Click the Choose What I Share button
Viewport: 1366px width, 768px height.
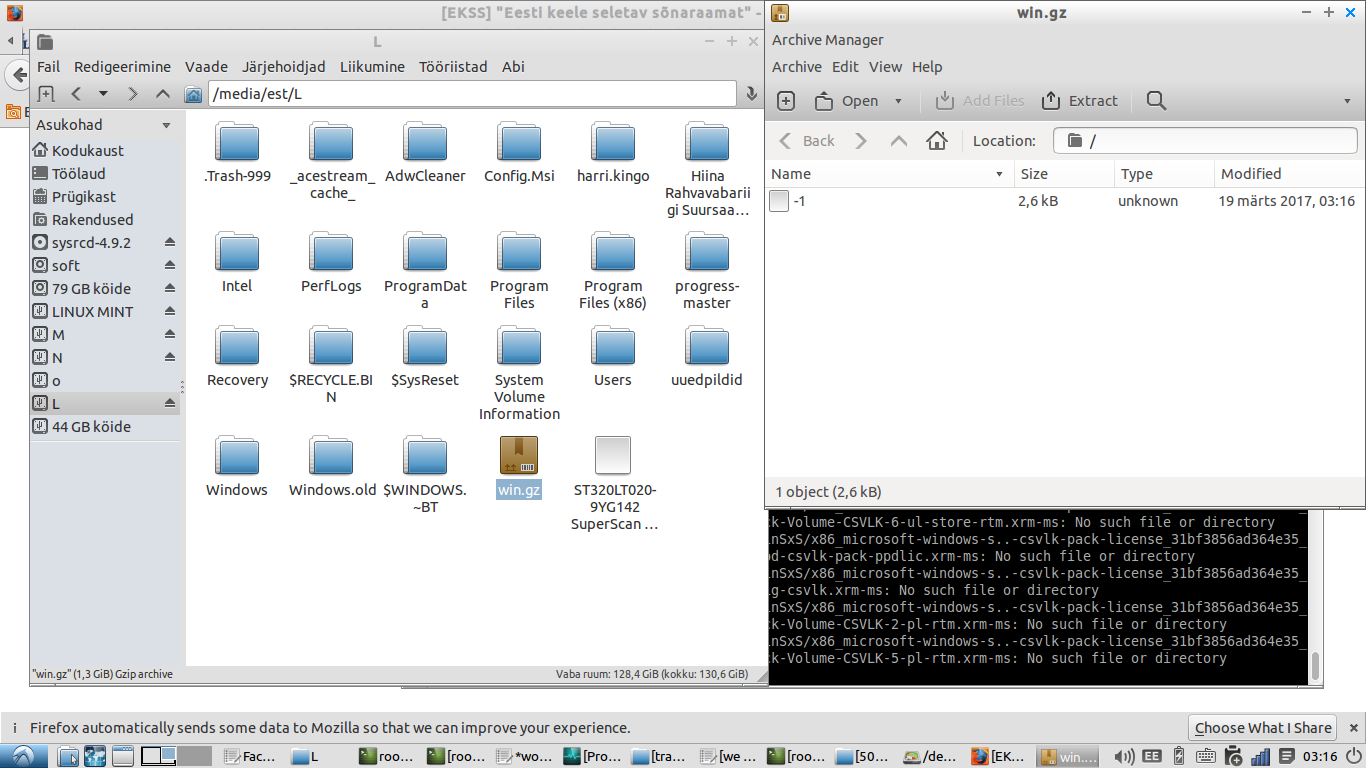[x=1263, y=728]
